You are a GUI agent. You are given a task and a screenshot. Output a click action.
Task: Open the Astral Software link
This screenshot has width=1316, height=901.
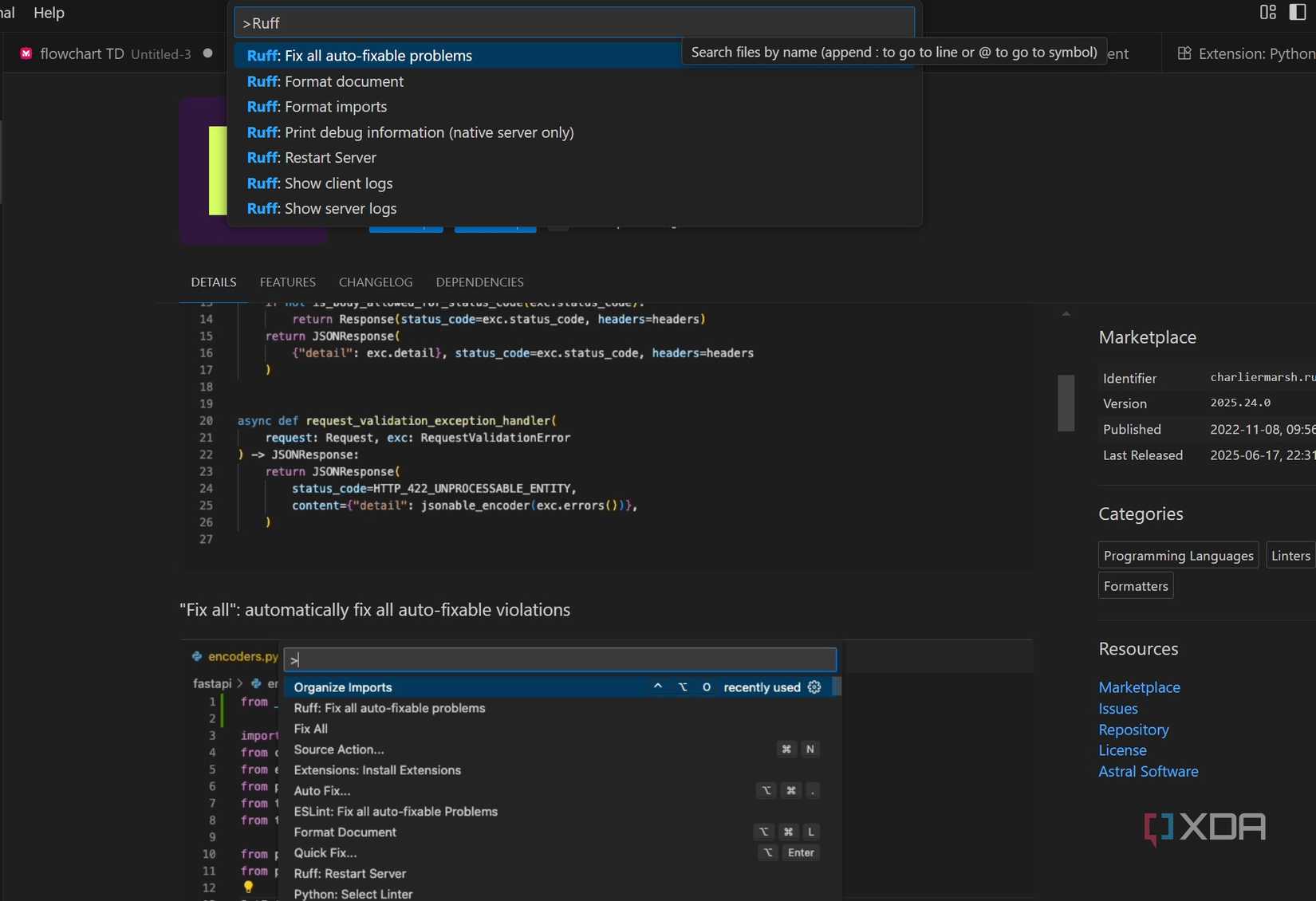click(1149, 771)
